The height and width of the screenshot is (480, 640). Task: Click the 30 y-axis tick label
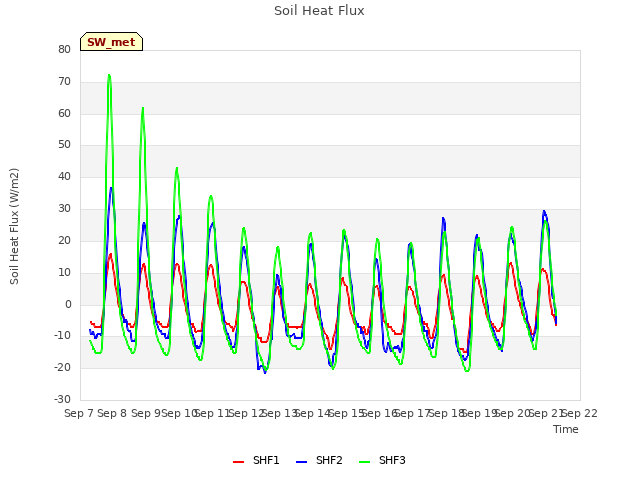click(x=64, y=209)
